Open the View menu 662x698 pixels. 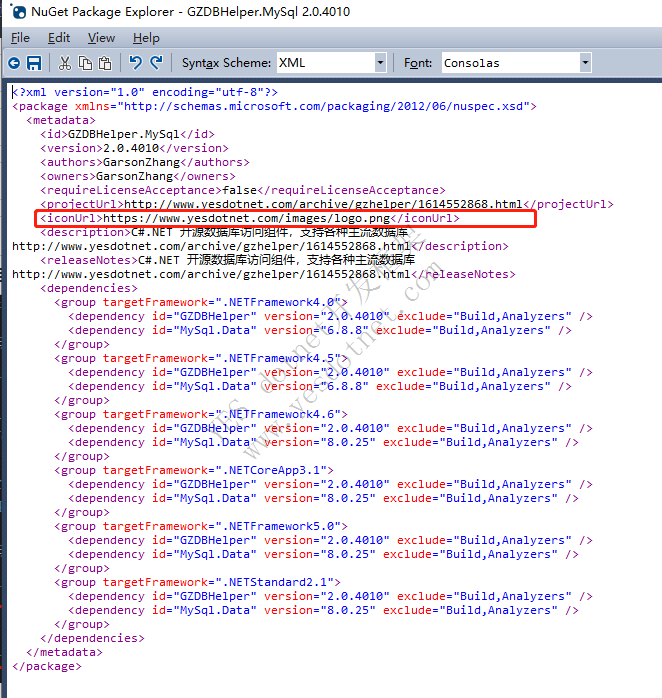coord(101,37)
